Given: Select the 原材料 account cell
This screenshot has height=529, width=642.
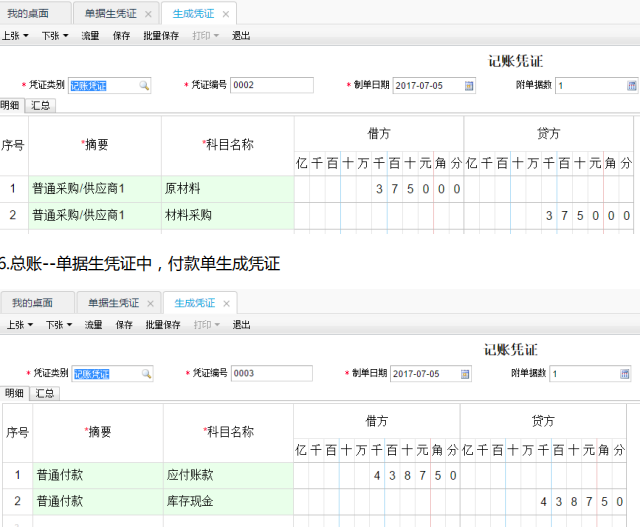Looking at the screenshot, I should pos(228,189).
